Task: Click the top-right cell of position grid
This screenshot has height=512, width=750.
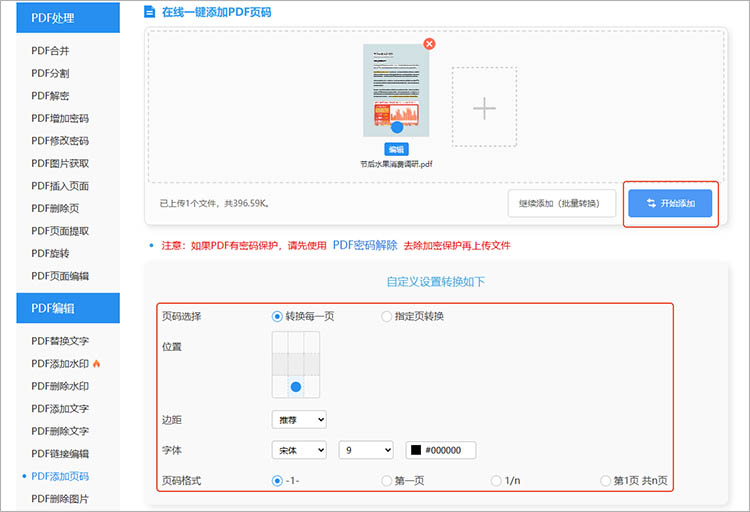Action: [x=312, y=343]
